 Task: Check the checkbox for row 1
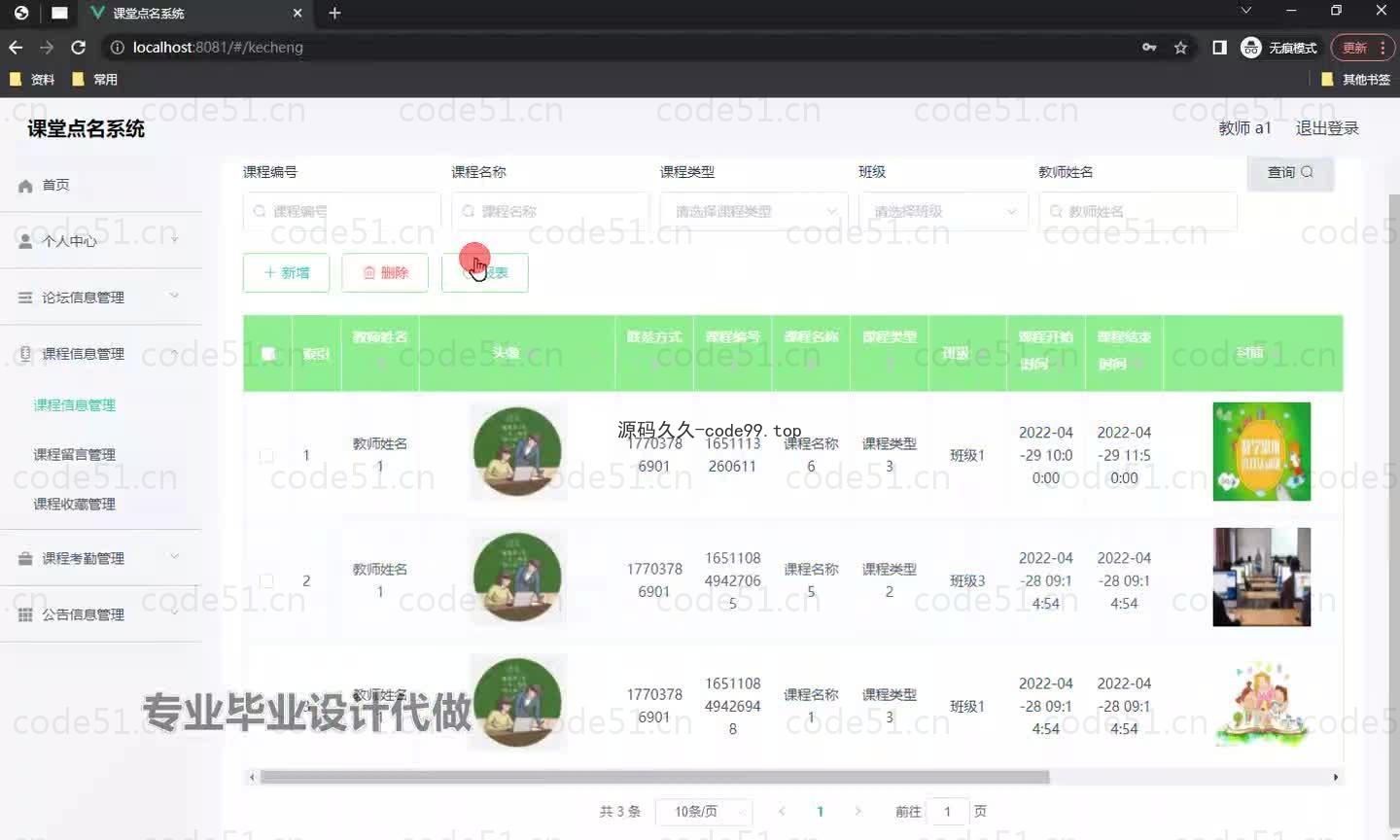(266, 455)
